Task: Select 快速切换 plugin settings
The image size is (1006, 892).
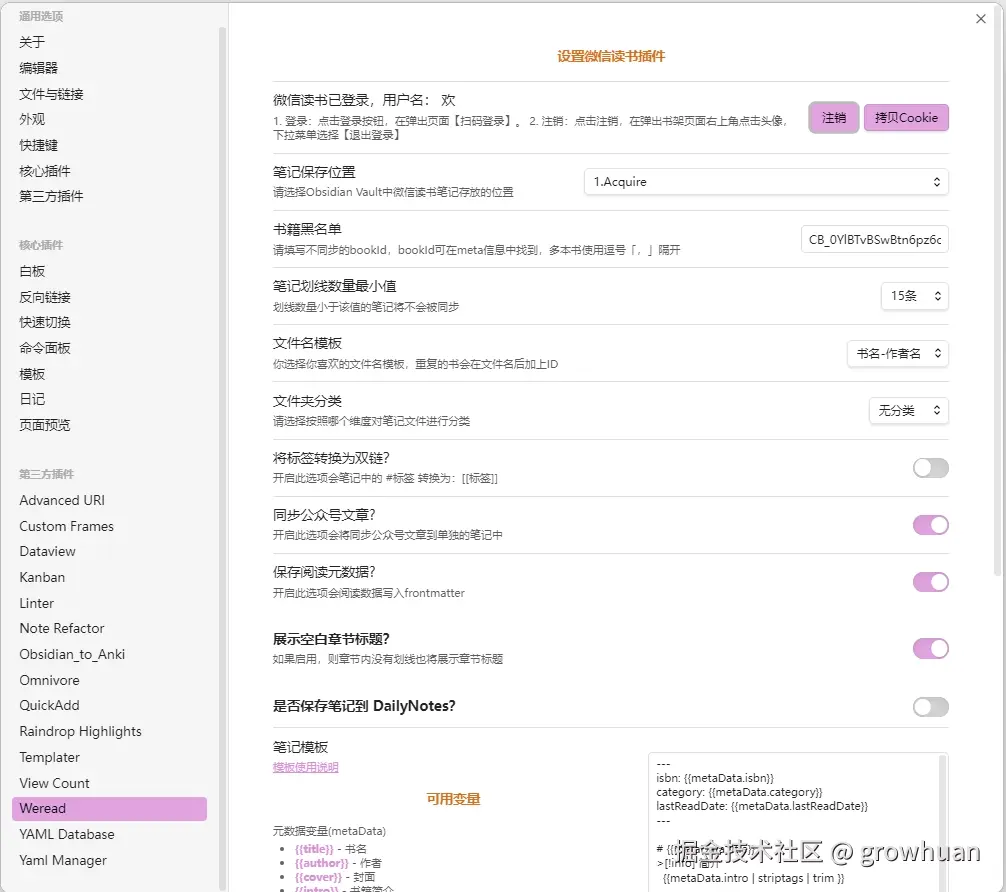Action: pos(45,322)
